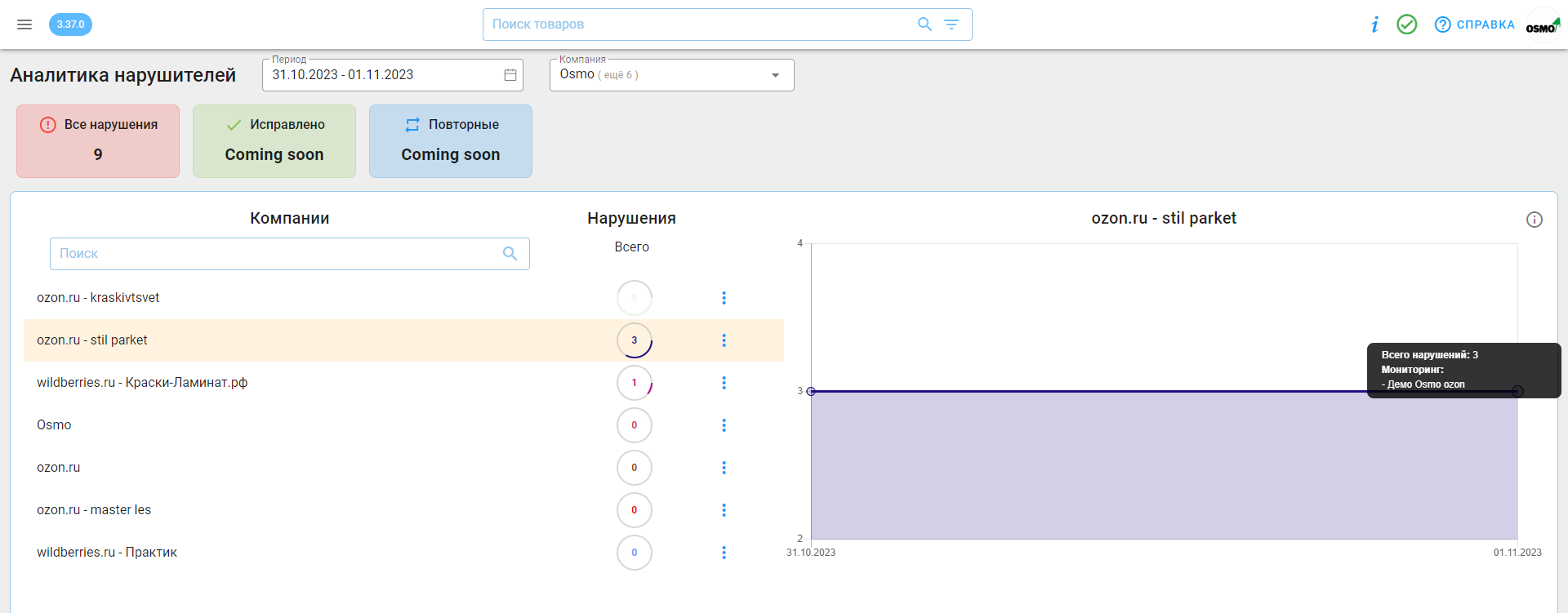Screen dimensions: 1568x613
Task: Click the Osmo profile avatar
Action: (1543, 25)
